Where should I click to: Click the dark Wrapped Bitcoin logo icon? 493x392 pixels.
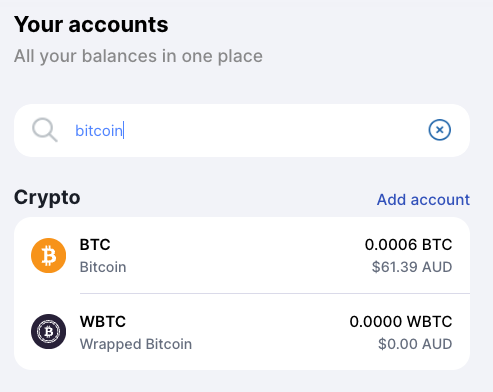click(x=49, y=331)
